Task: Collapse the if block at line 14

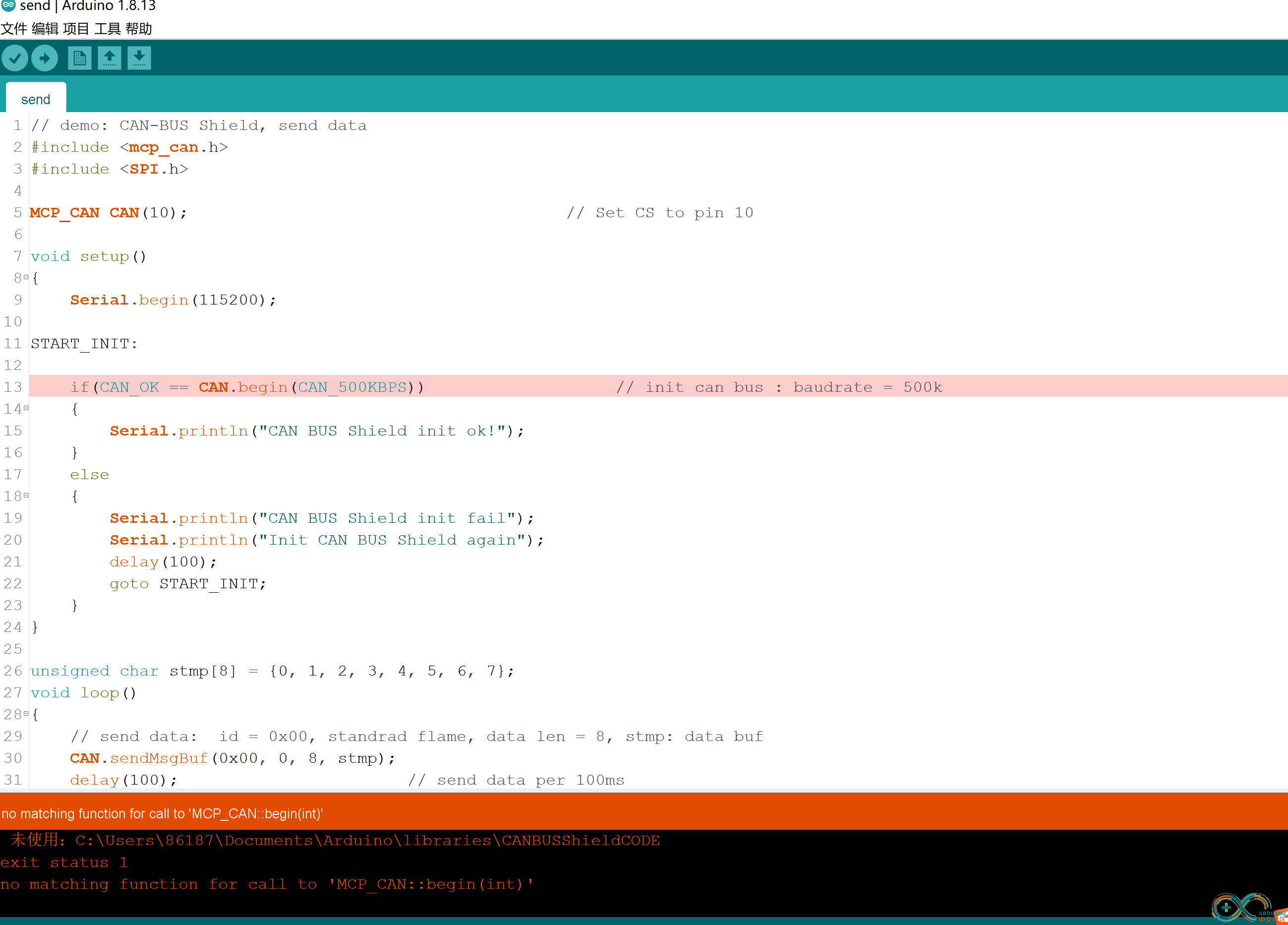Action: pyautogui.click(x=26, y=408)
